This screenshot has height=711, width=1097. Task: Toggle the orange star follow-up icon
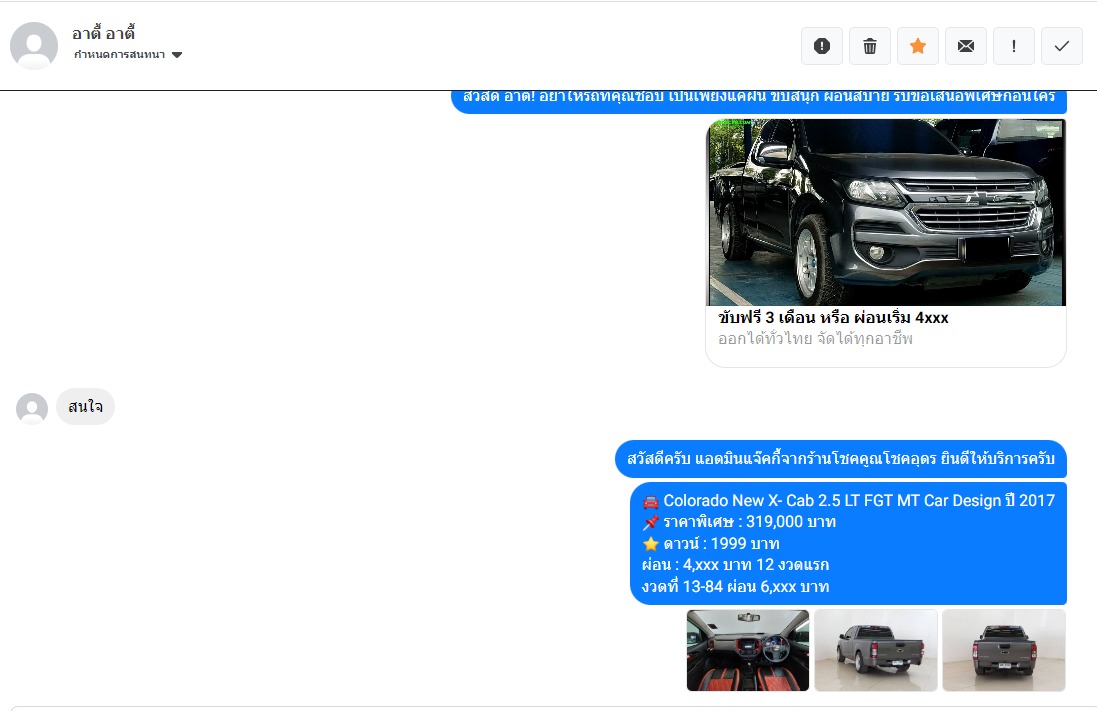click(x=918, y=46)
